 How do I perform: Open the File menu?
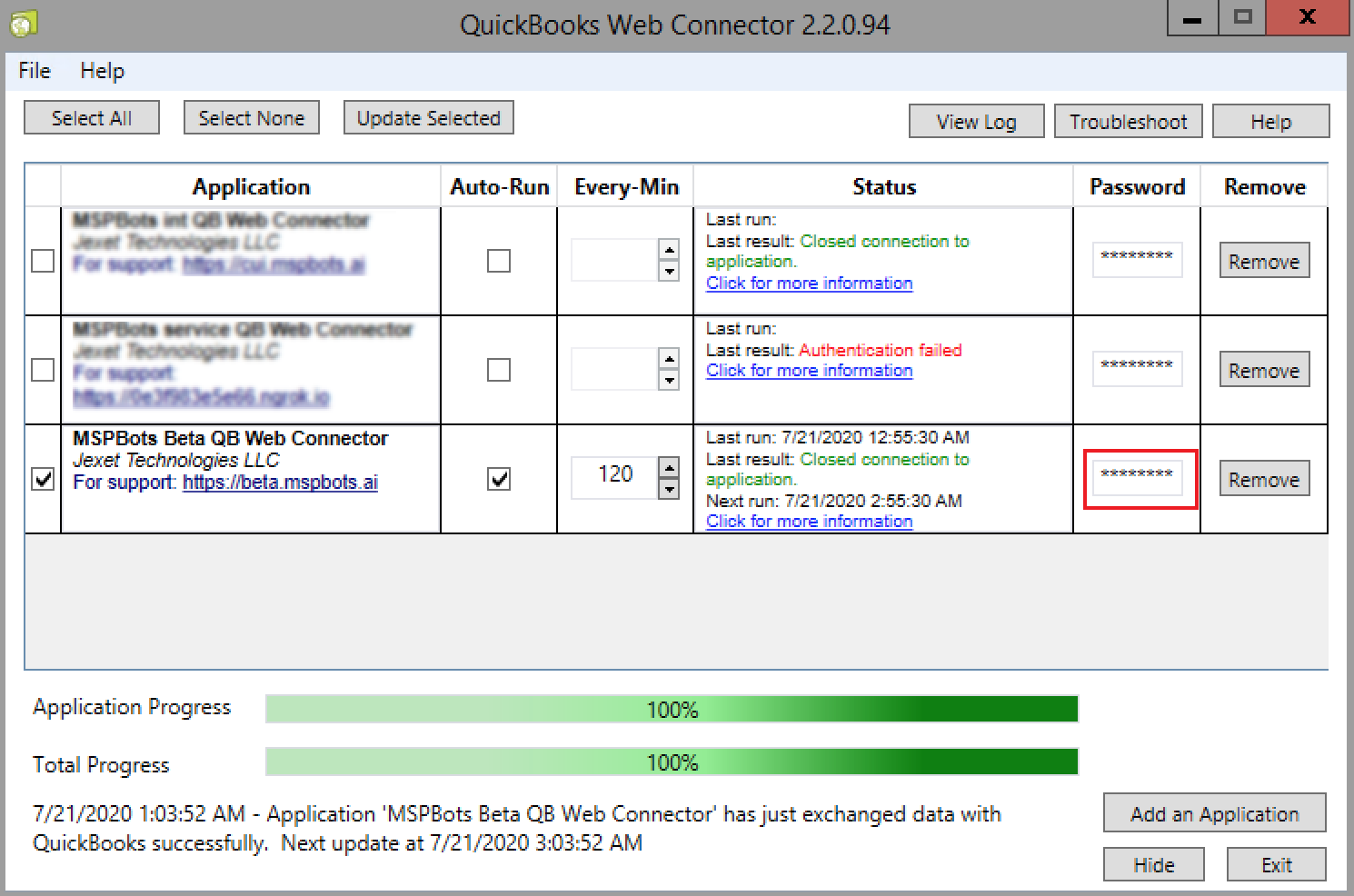35,71
